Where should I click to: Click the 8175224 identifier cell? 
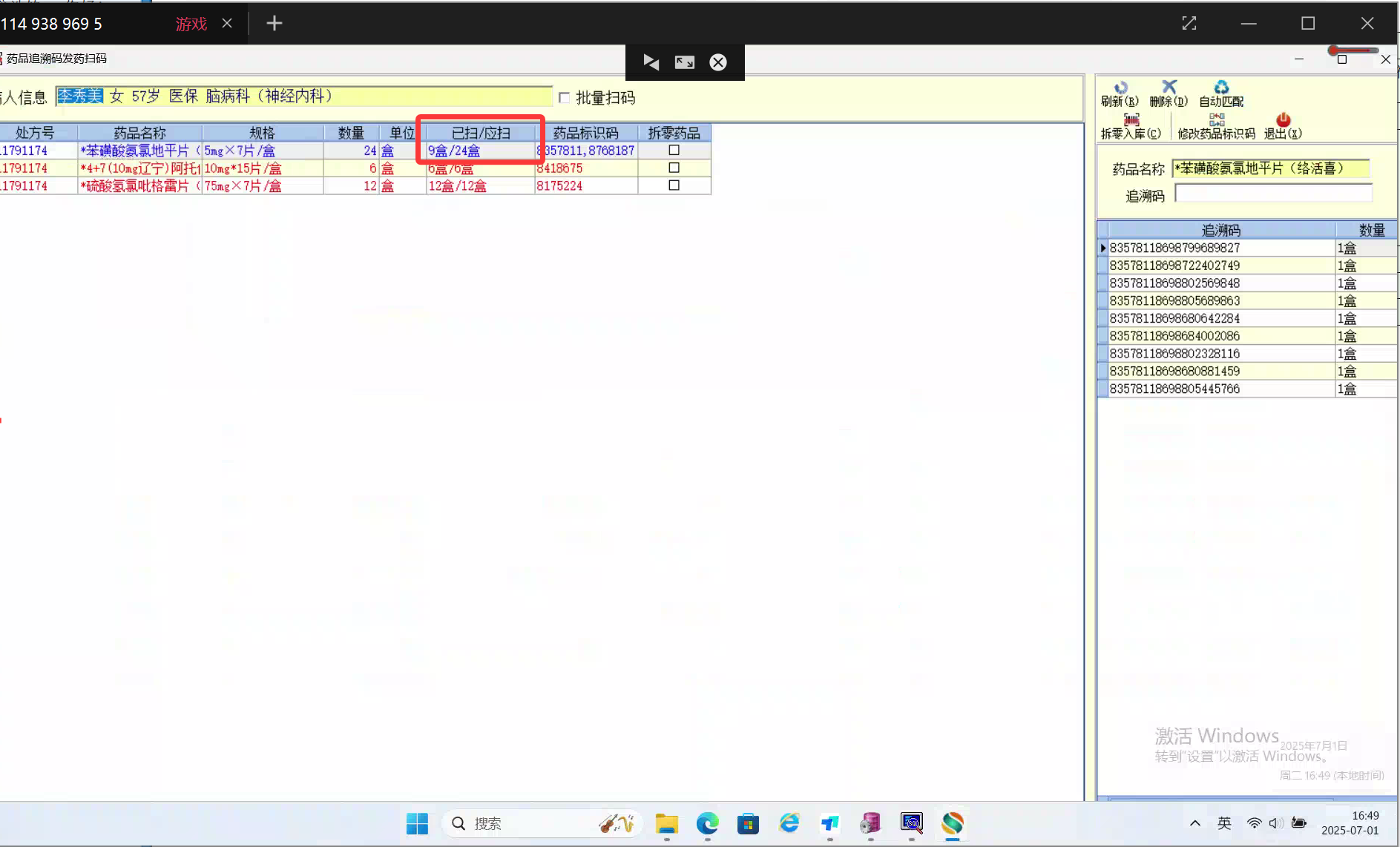[586, 186]
